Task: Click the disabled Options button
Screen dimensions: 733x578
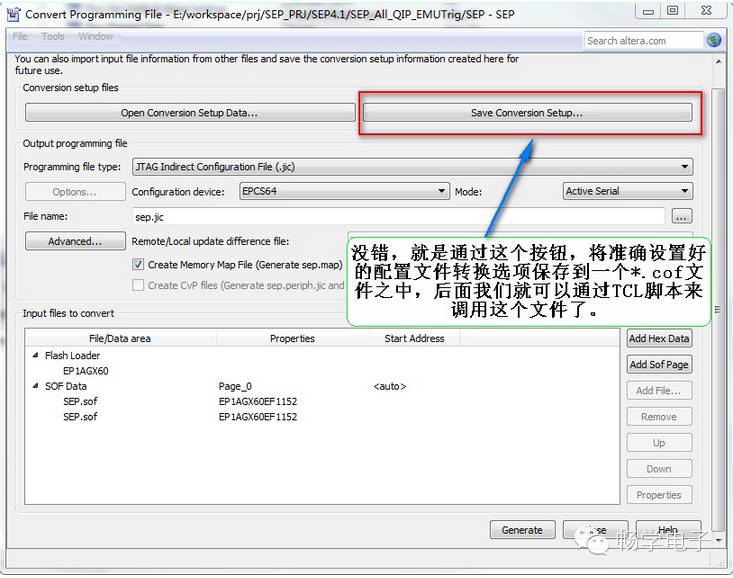Action: coord(75,192)
